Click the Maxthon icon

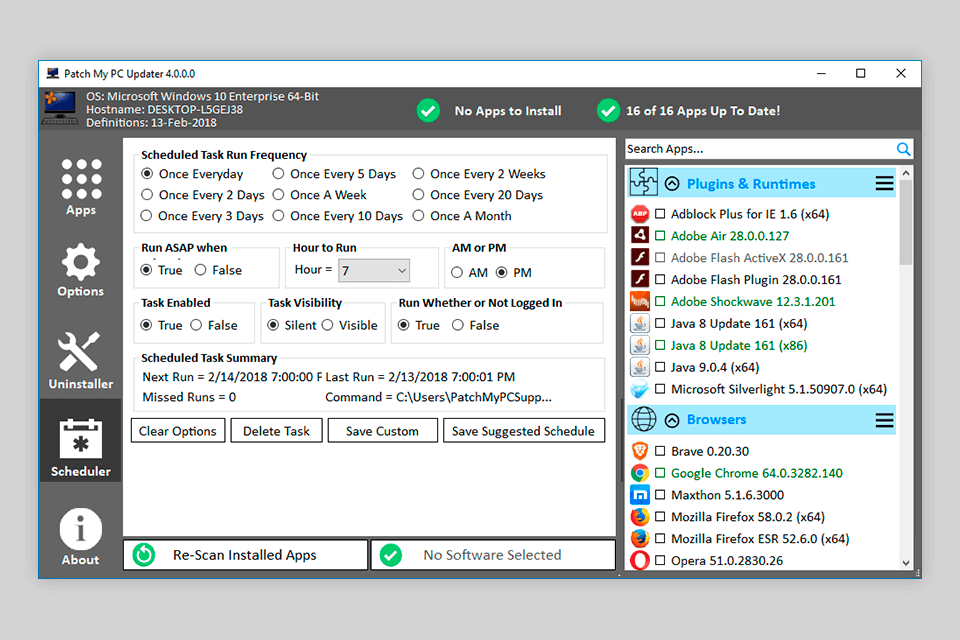[640, 494]
